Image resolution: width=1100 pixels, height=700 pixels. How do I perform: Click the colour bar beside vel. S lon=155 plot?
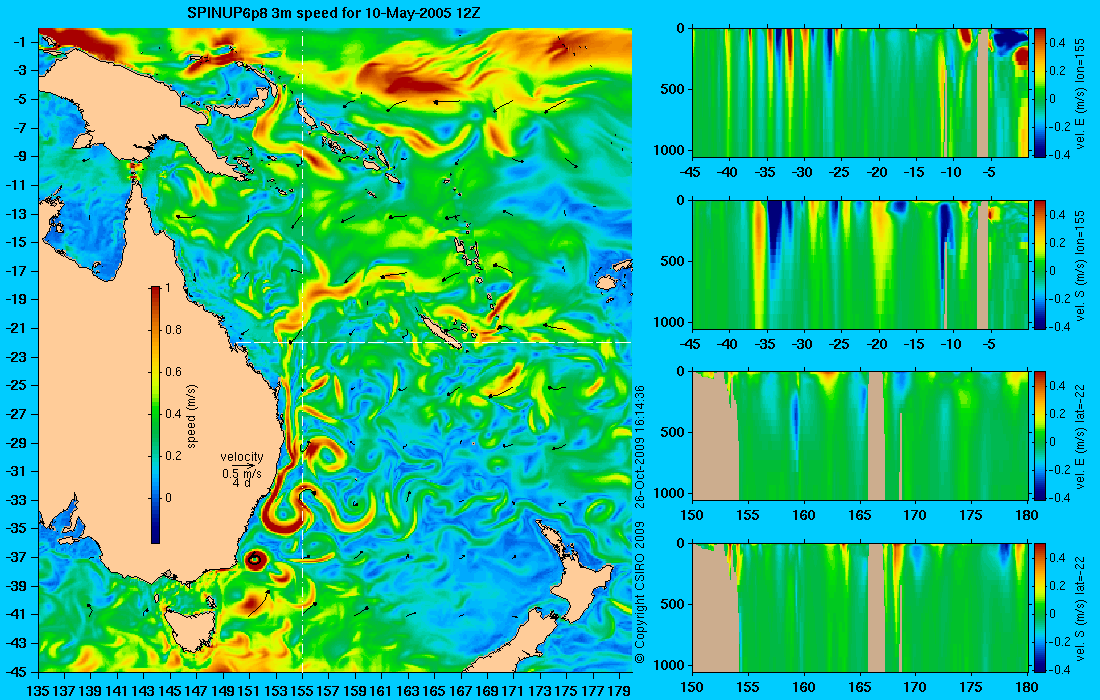click(x=1039, y=264)
